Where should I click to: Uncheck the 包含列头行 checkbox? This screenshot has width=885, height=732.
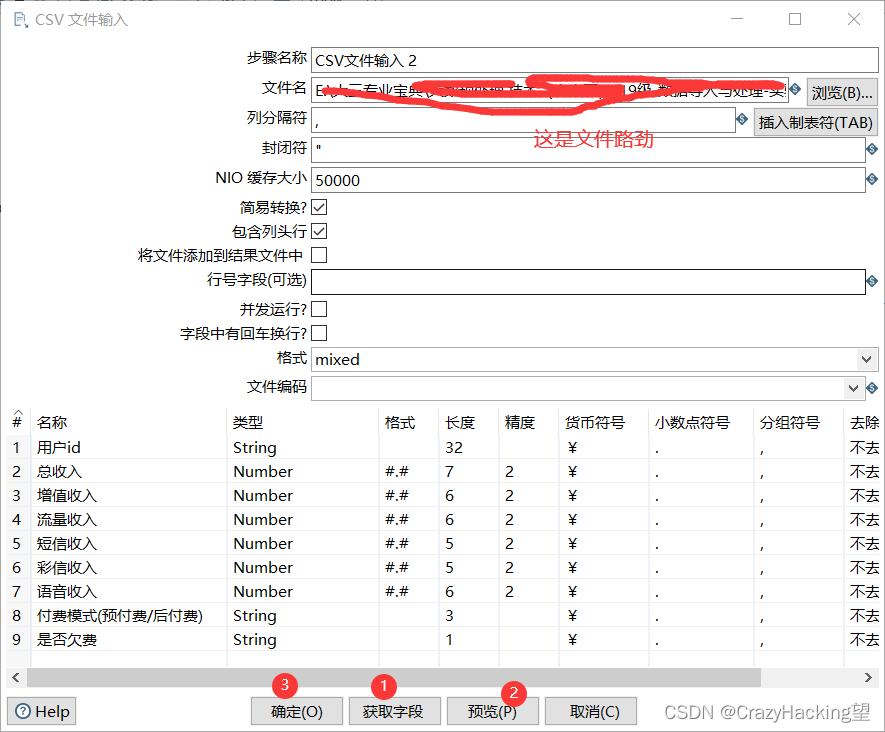319,231
